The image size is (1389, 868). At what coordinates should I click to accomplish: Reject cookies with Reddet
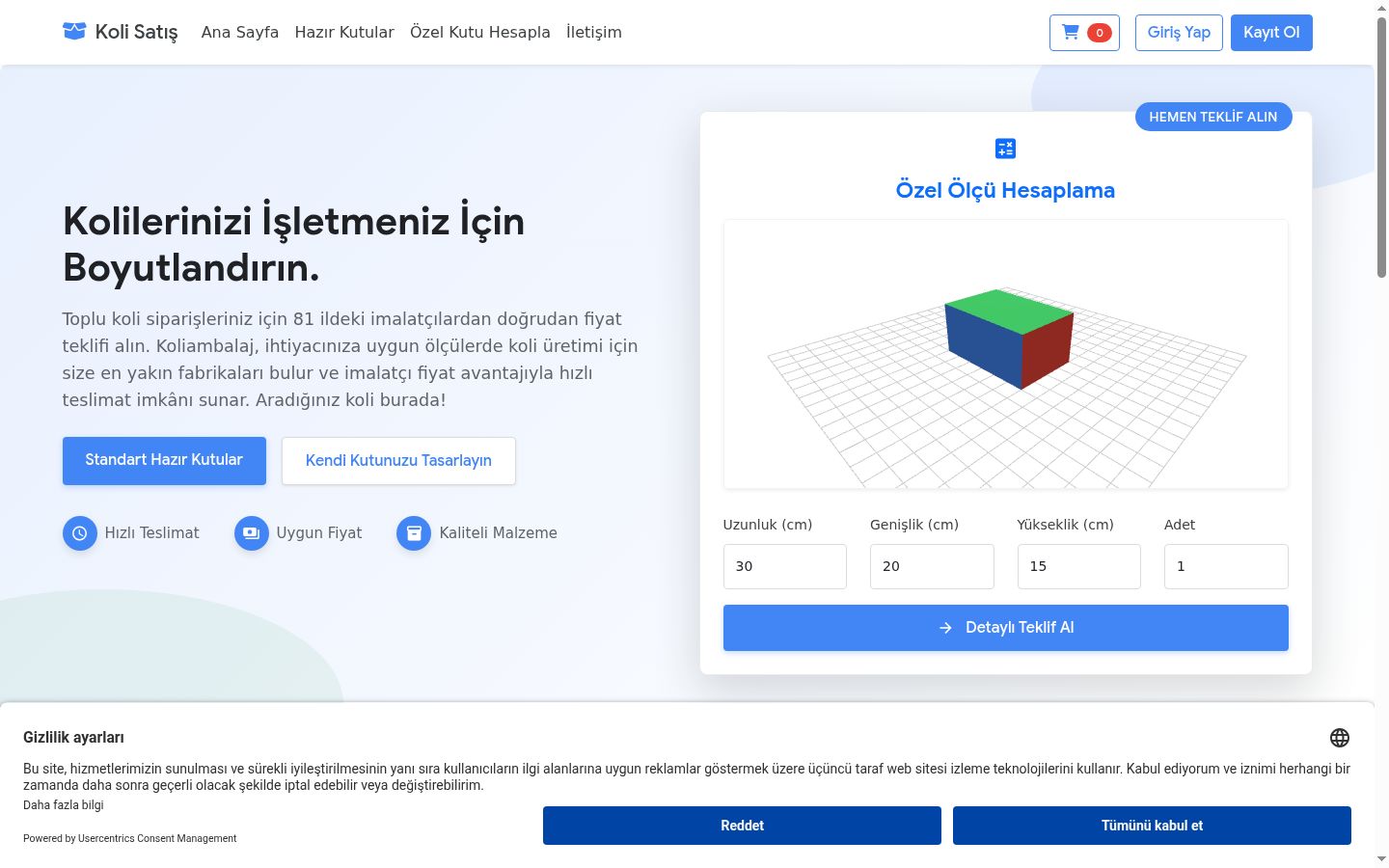point(742,826)
